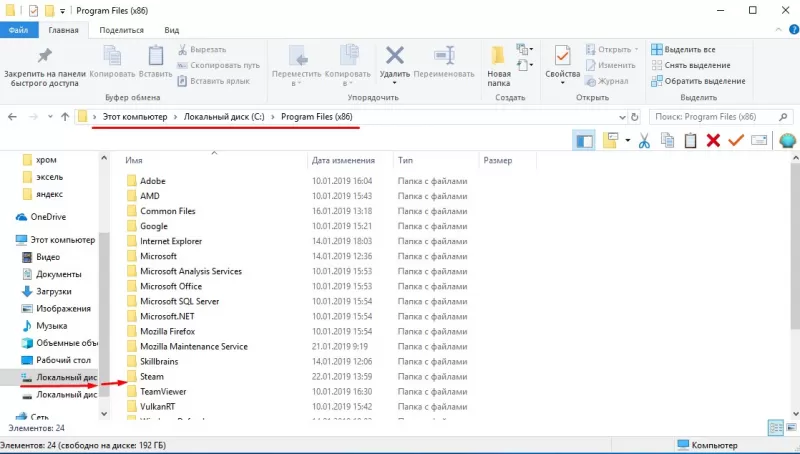This screenshot has width=800, height=454.
Task: Go up one folder level
Action: coord(65,117)
